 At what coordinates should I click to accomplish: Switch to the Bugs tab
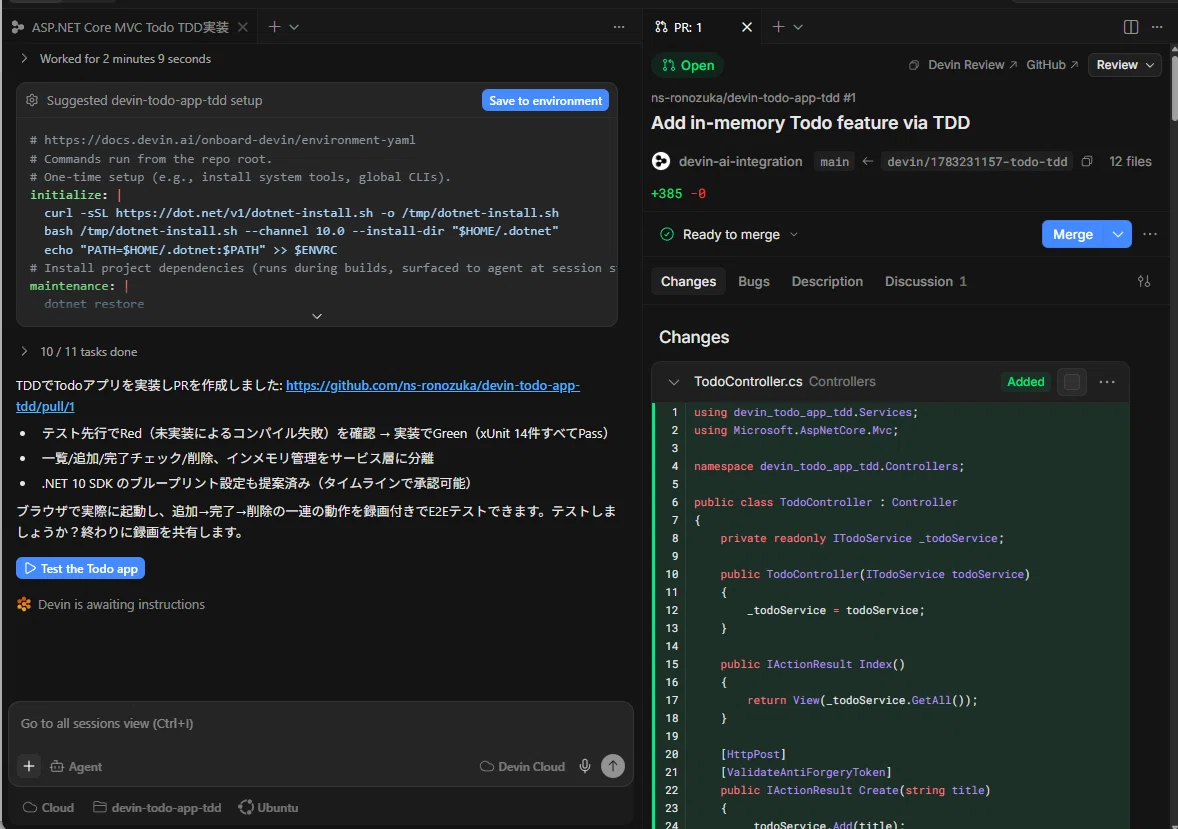tap(754, 281)
